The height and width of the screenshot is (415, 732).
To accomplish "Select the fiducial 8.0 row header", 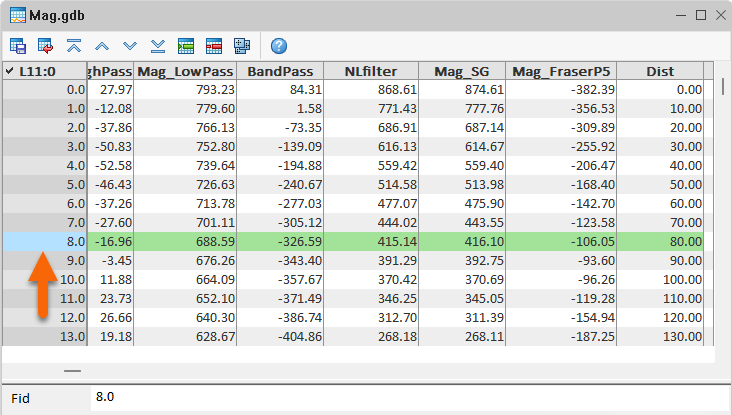I will [44, 243].
